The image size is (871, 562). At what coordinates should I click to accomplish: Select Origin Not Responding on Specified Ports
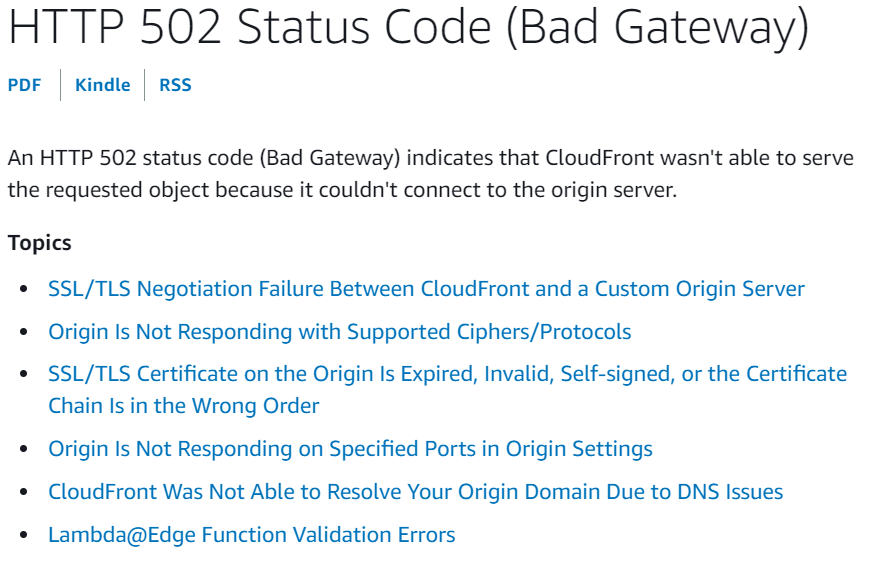pyautogui.click(x=350, y=449)
